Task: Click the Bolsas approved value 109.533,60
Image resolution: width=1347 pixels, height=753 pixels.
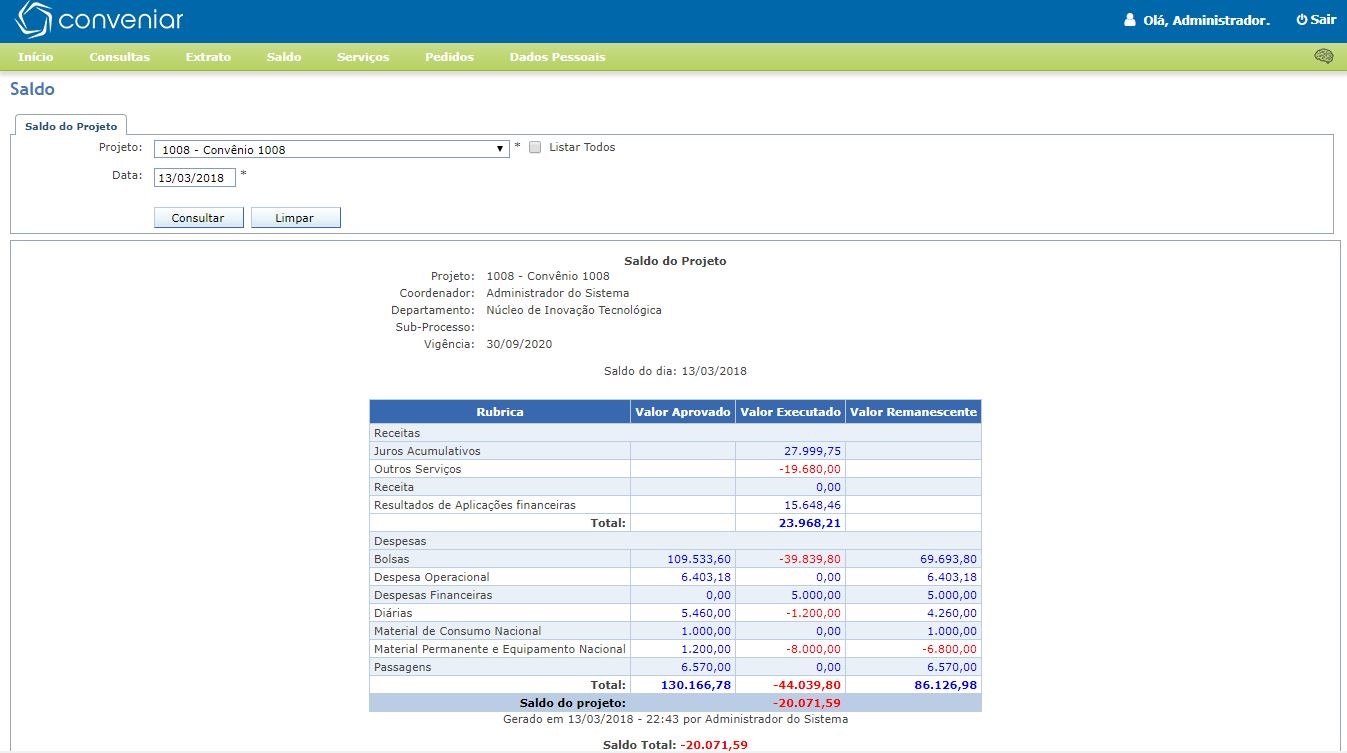Action: 699,559
